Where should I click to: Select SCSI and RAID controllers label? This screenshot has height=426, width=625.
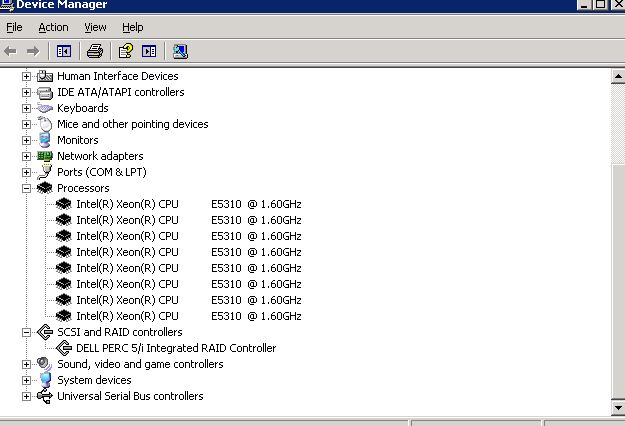tap(120, 332)
